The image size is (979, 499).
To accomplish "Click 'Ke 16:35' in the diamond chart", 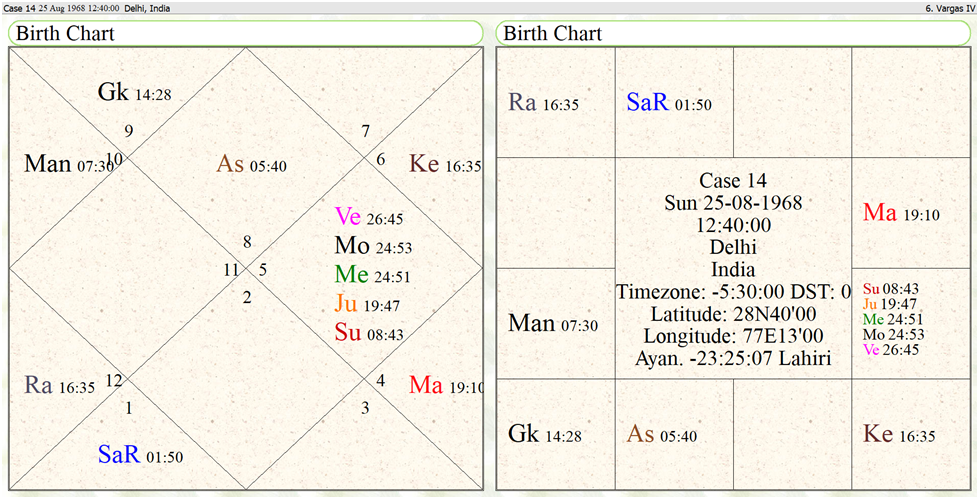I will click(445, 164).
